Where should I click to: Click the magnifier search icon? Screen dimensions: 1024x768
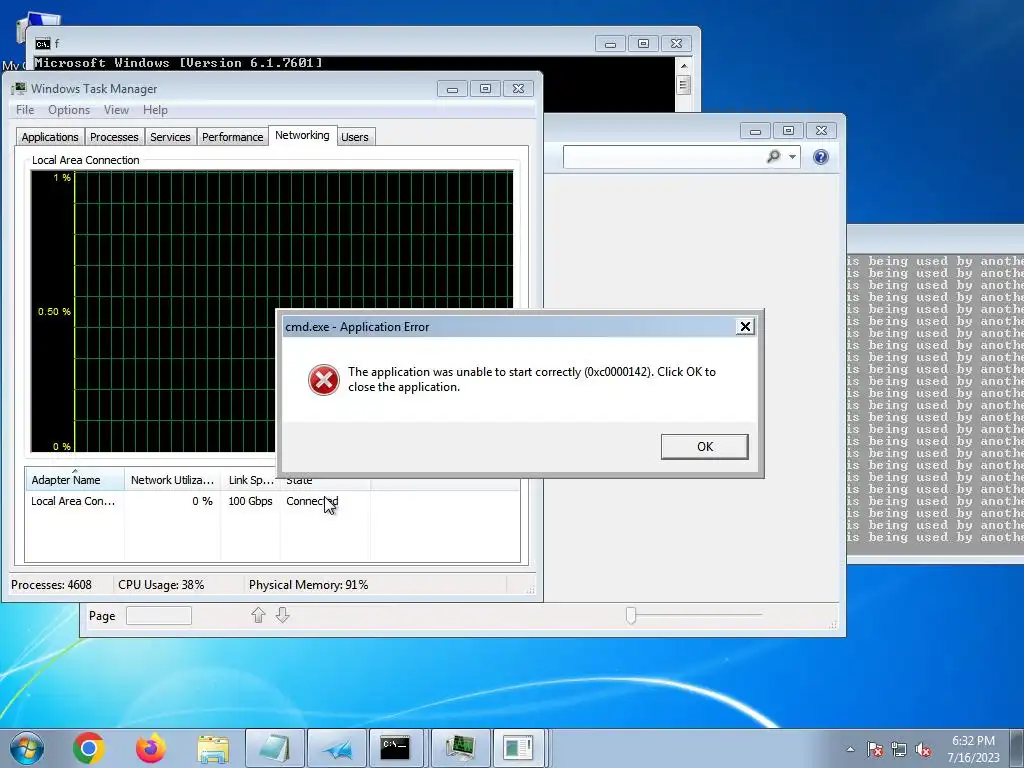[x=773, y=157]
